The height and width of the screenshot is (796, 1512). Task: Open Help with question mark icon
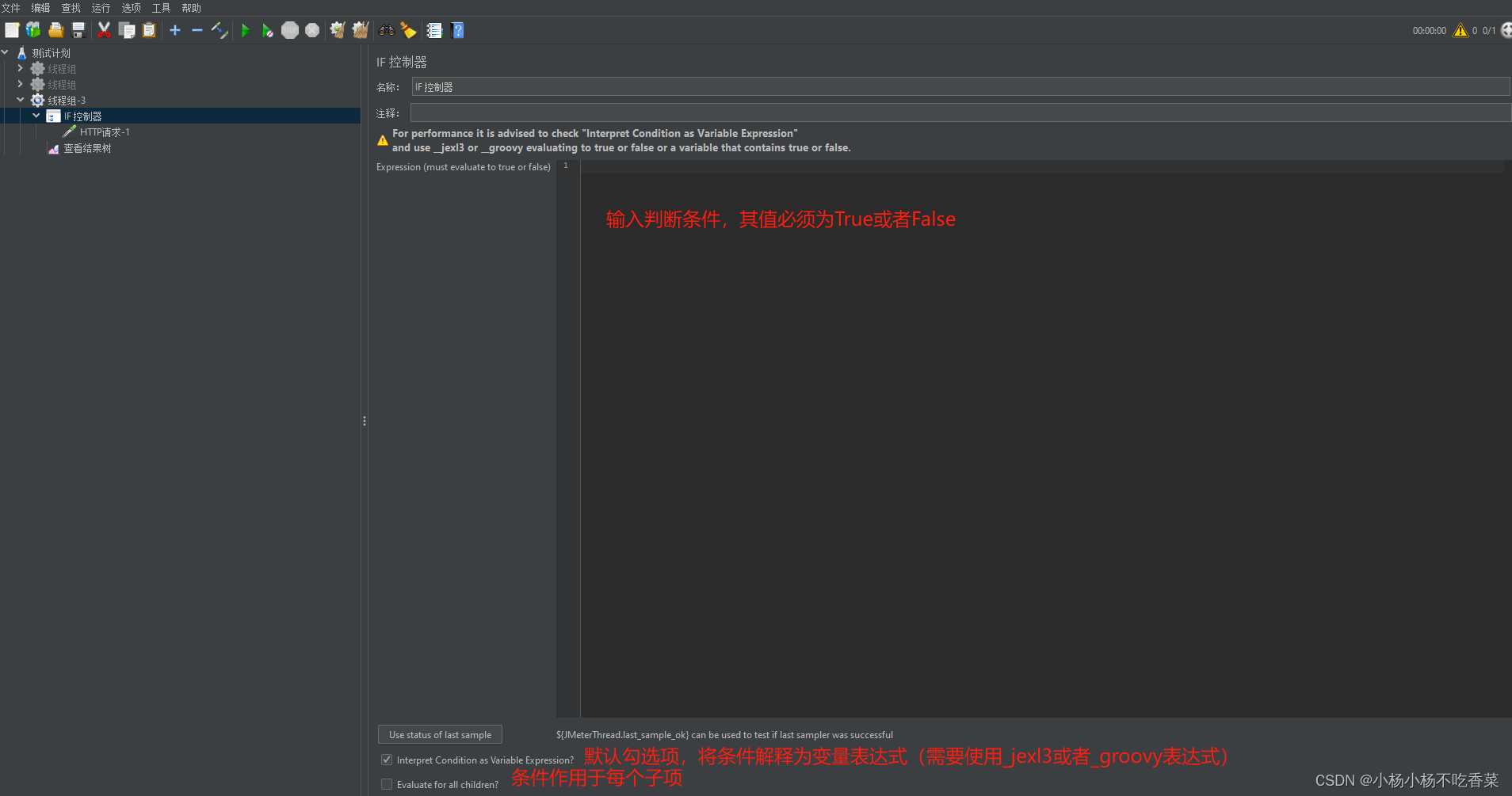pos(457,30)
